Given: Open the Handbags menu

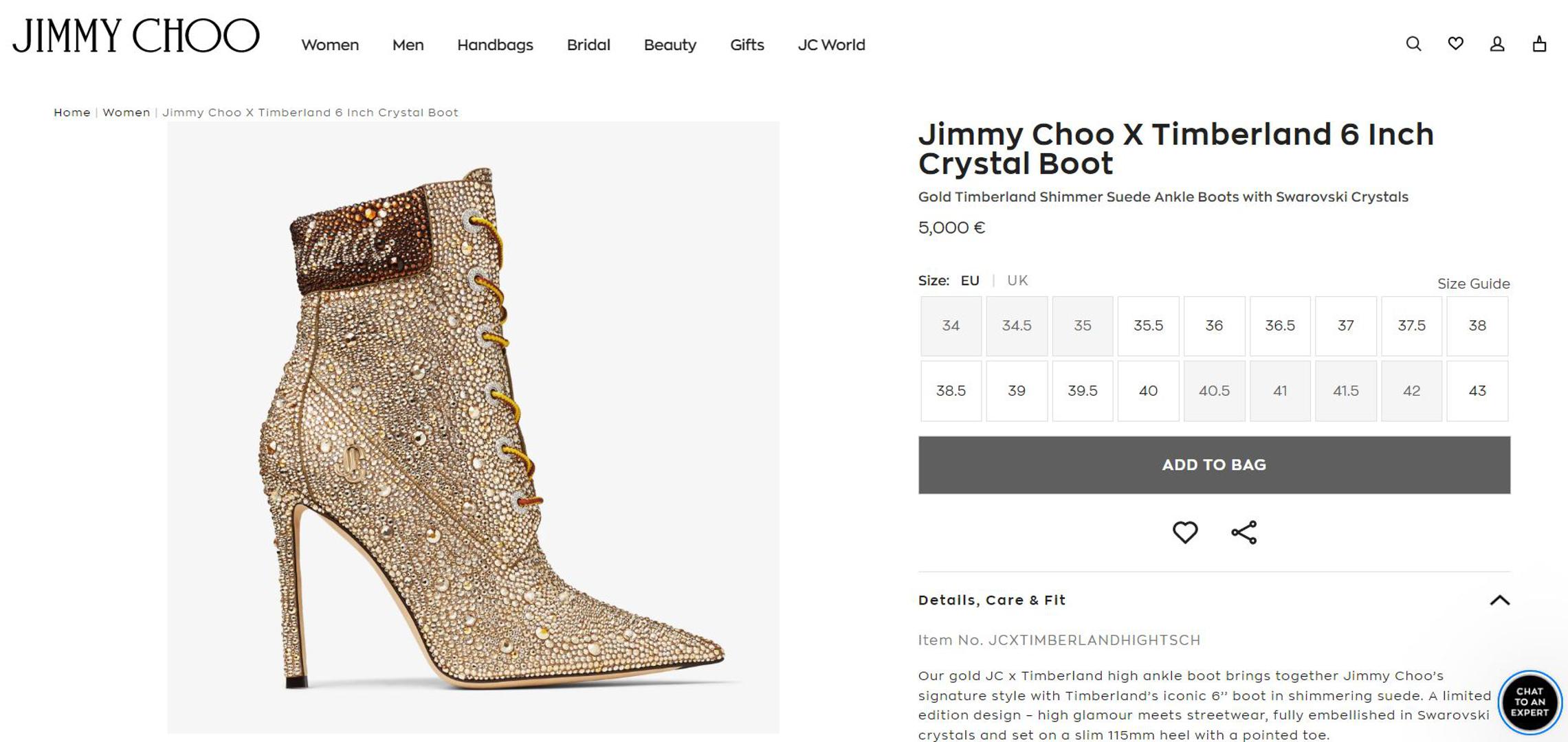Looking at the screenshot, I should pos(495,45).
